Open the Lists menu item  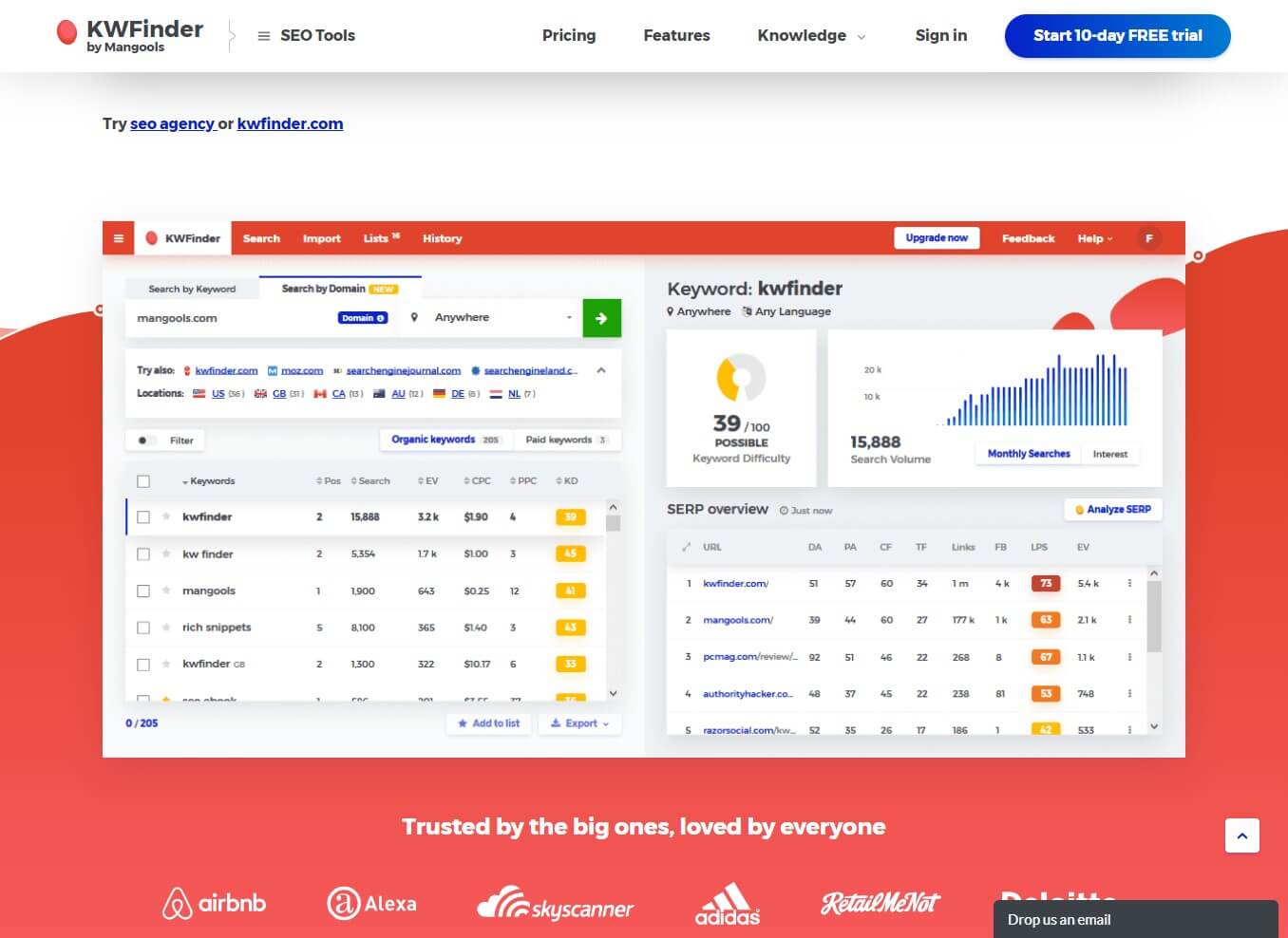pos(381,238)
